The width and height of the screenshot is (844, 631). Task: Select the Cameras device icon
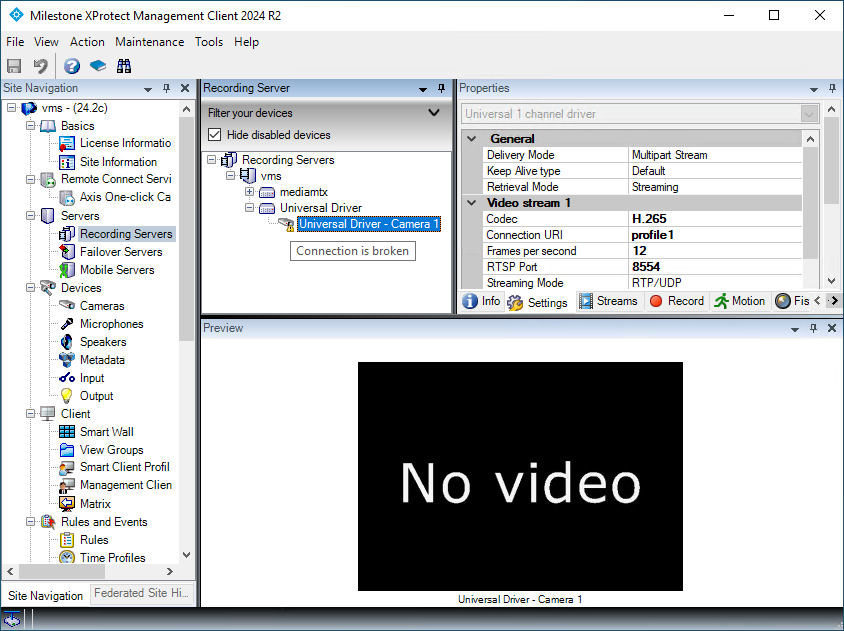[67, 305]
